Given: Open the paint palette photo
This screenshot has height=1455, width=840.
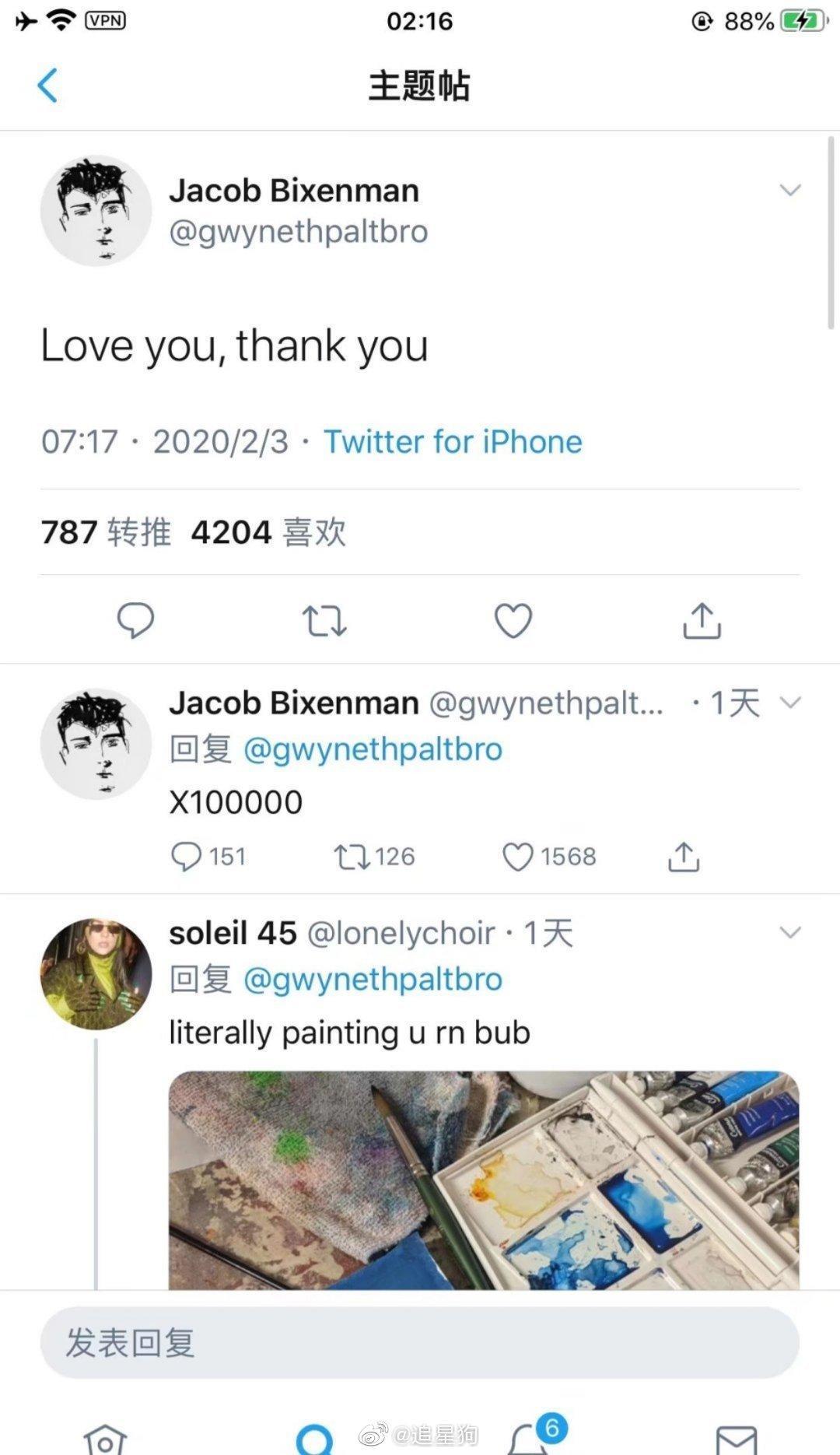Looking at the screenshot, I should click(x=484, y=1180).
